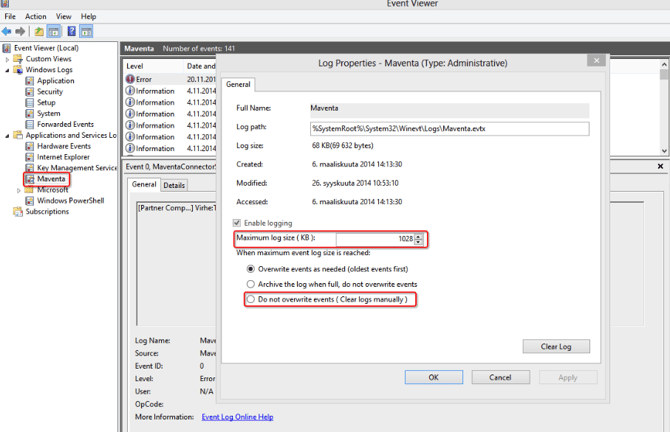Screen dimensions: 670x432
Task: Click the Up one level folder icon
Action: pos(39,32)
